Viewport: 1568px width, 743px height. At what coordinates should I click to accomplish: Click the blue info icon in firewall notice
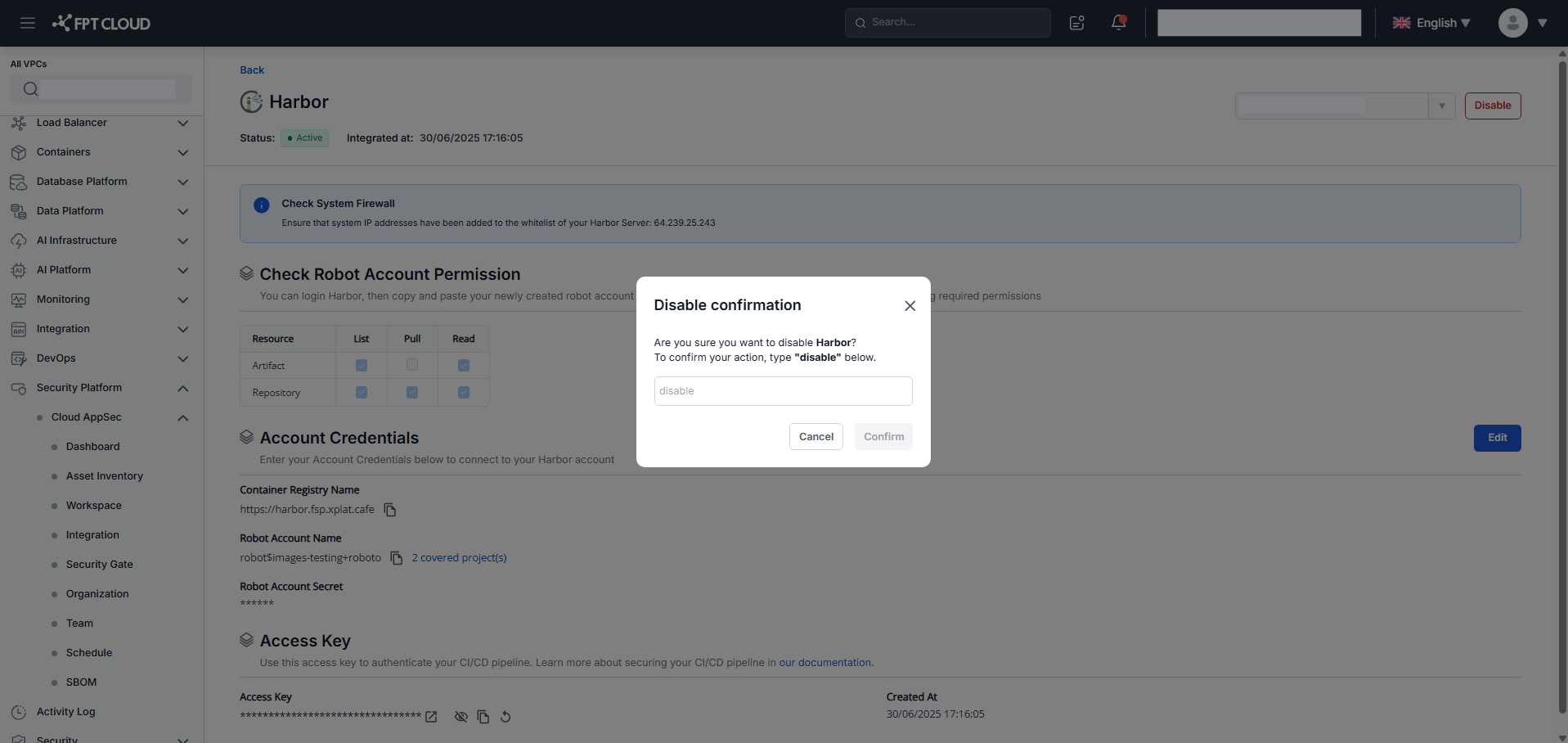[x=262, y=205]
